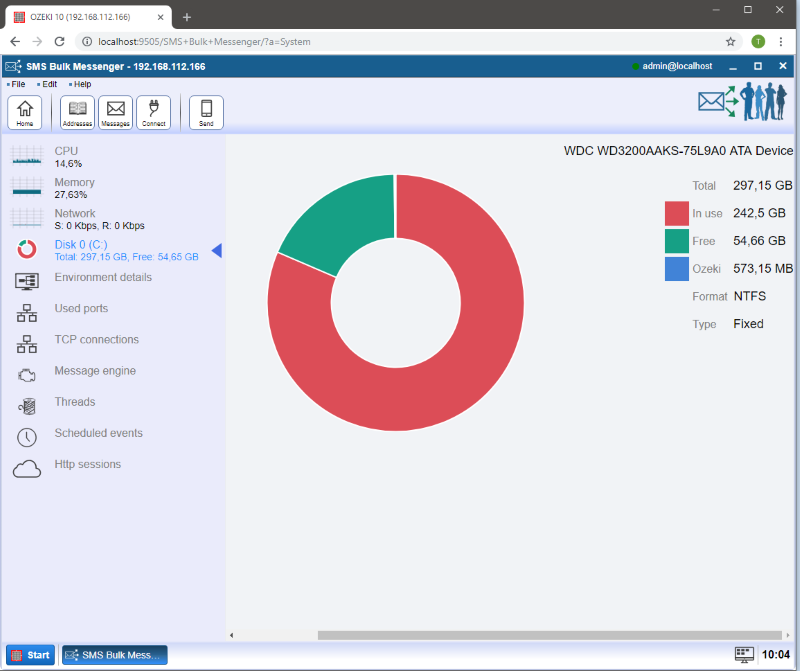Open Environment details panel
800x671 pixels.
coord(102,278)
